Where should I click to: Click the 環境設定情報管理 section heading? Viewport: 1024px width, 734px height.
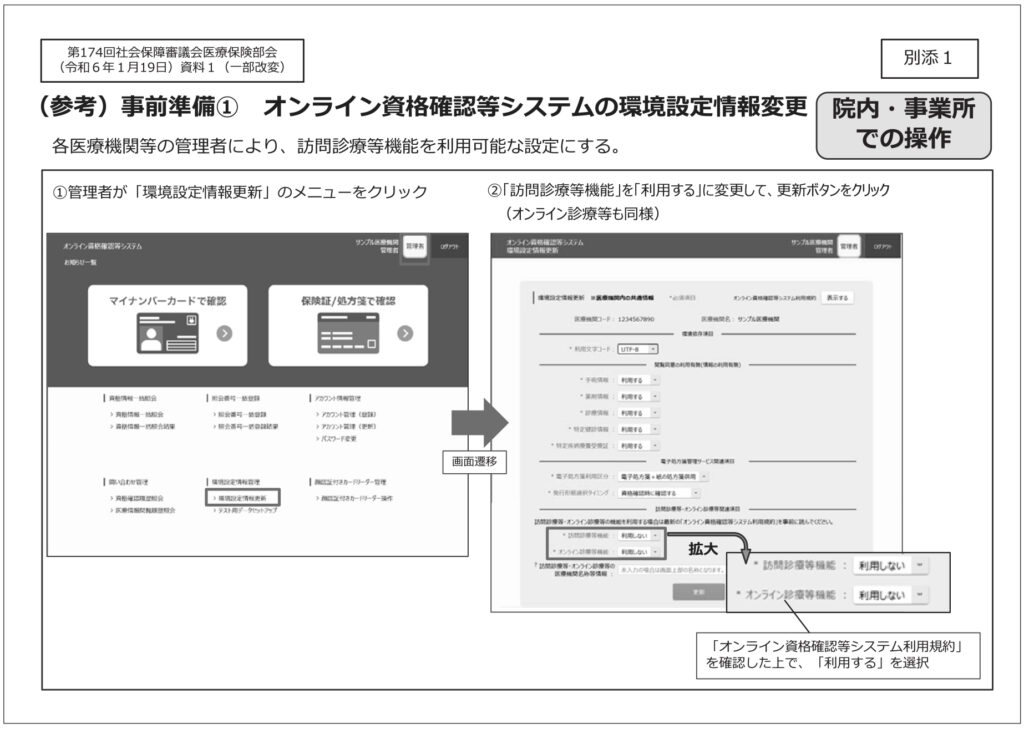click(x=236, y=482)
